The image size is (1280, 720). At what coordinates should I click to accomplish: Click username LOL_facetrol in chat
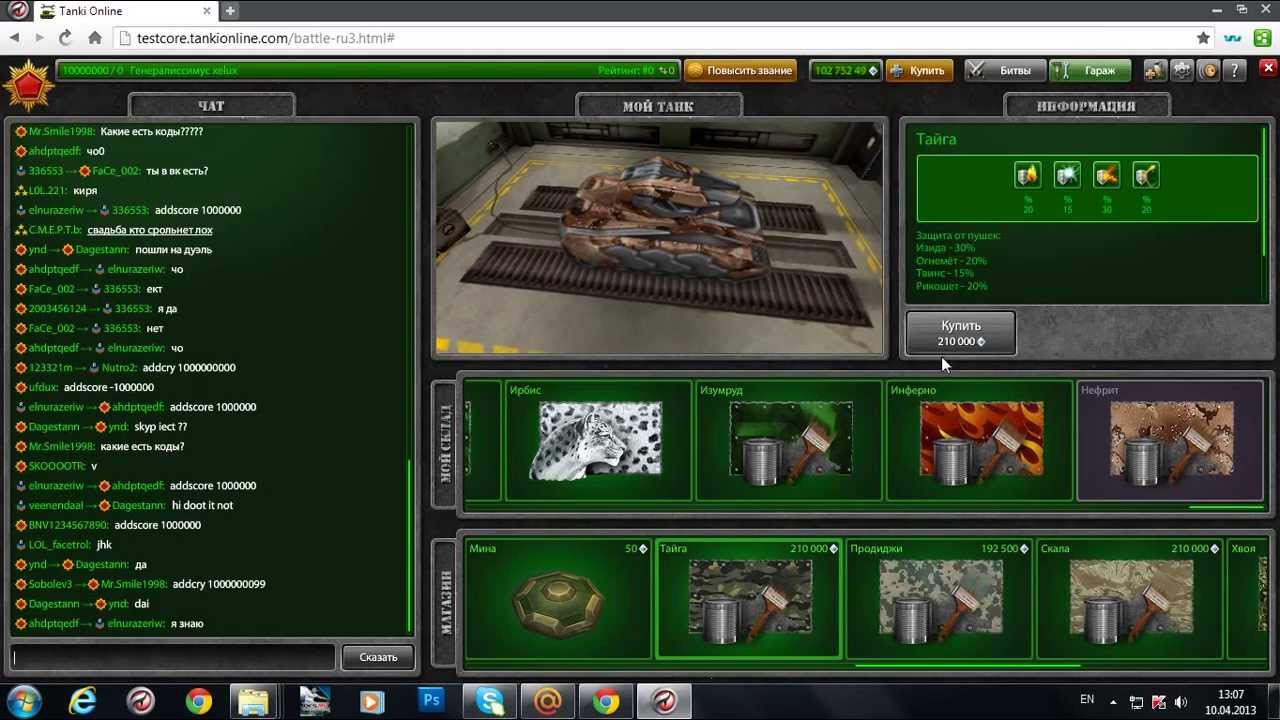point(59,544)
